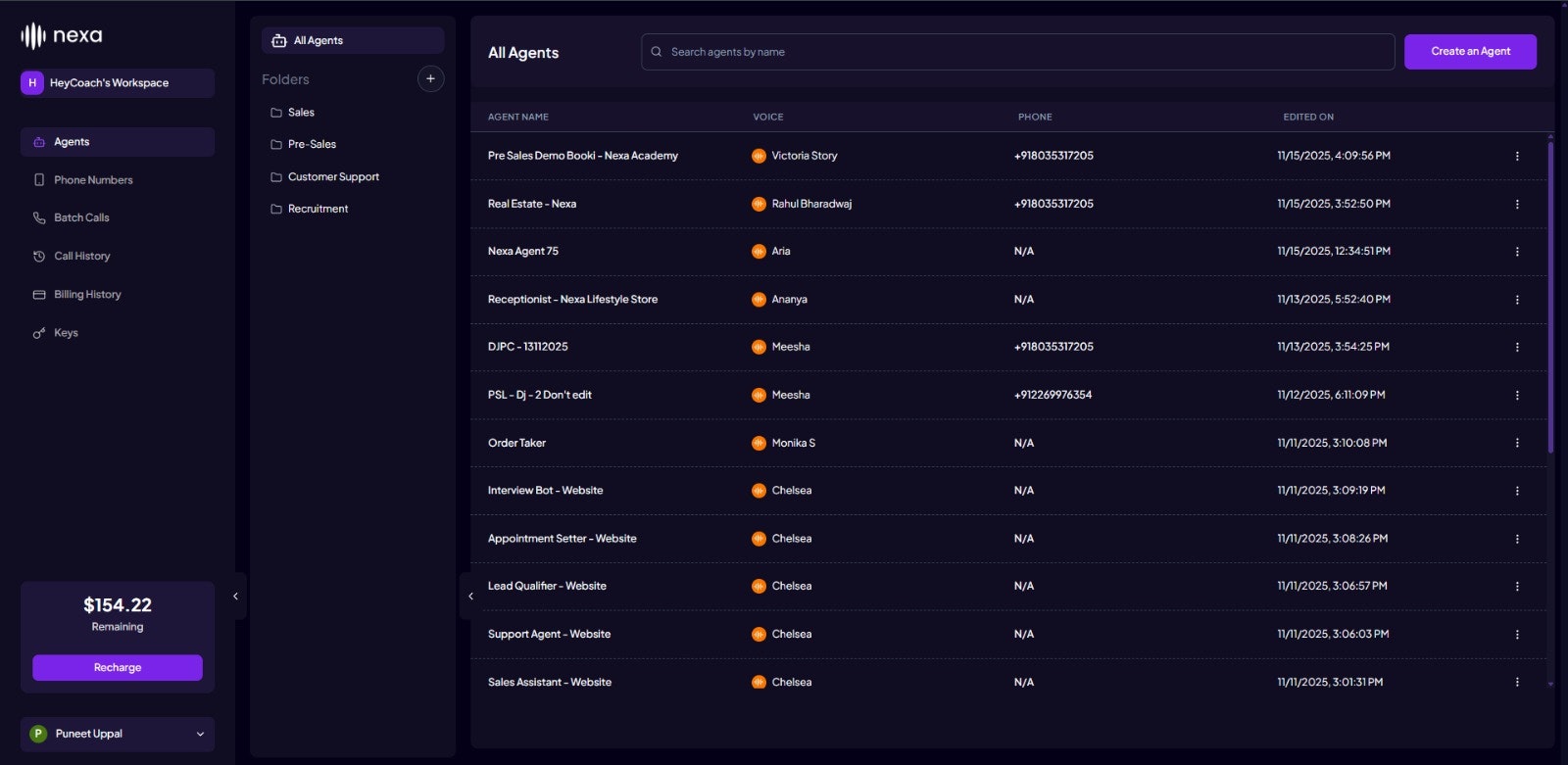Open the Real Estate - Nexa agent
1568x765 pixels.
tap(532, 204)
